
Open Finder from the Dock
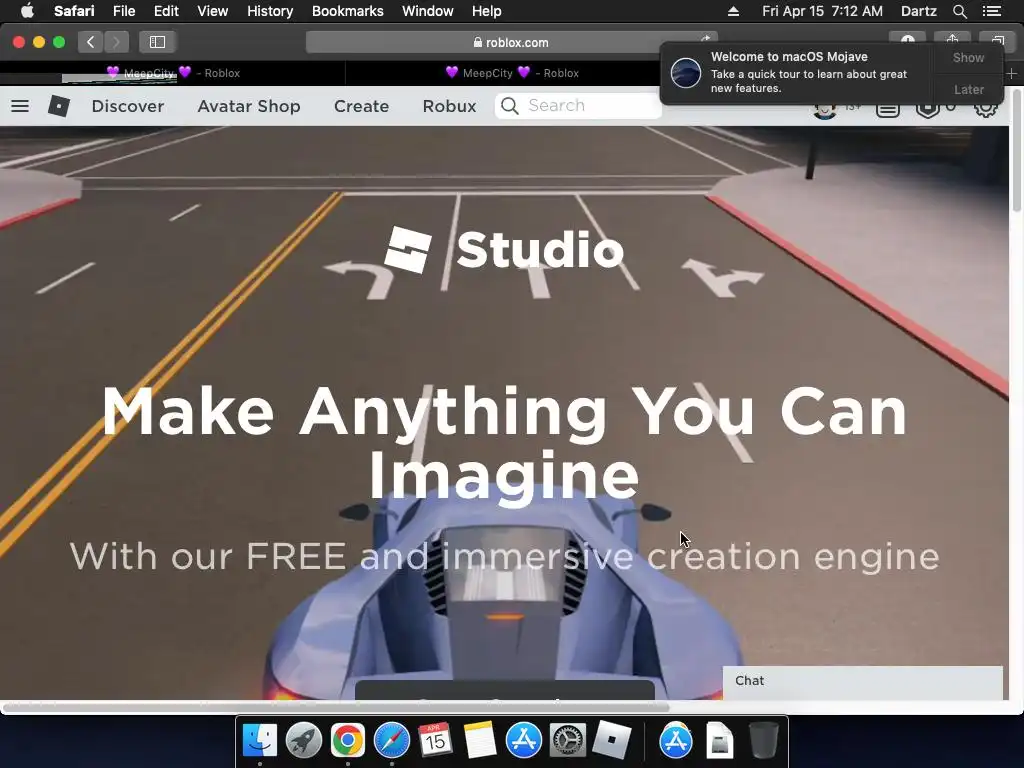(260, 740)
